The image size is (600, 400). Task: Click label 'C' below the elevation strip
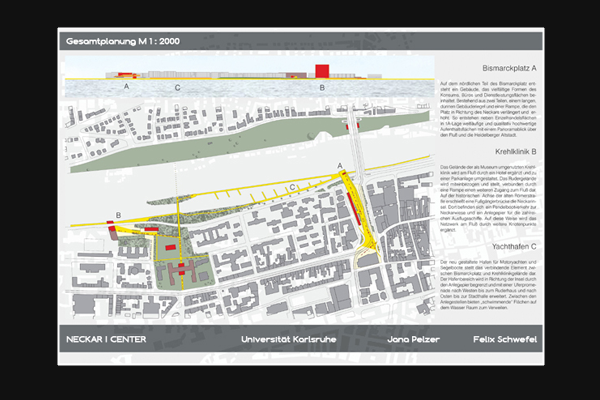(178, 88)
